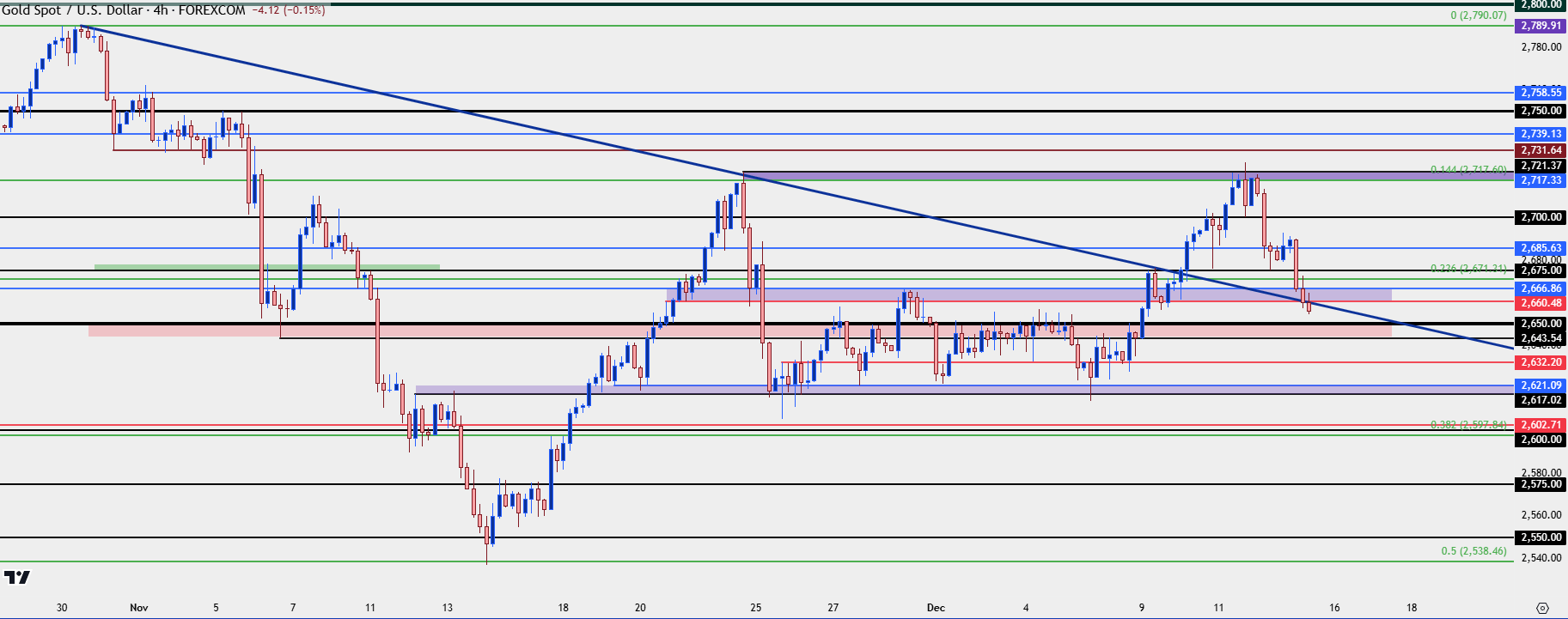Click the 2,780.00 axis price tick

(x=1541, y=46)
